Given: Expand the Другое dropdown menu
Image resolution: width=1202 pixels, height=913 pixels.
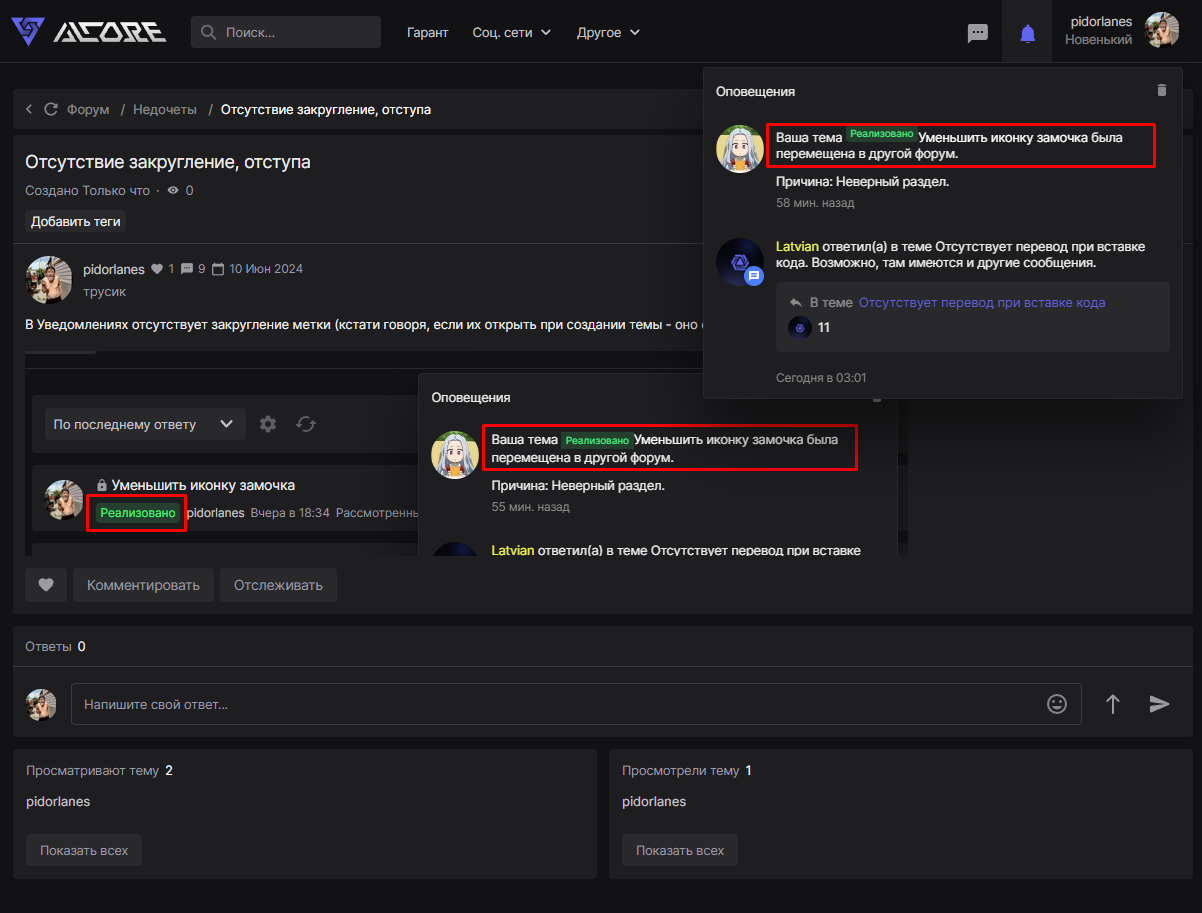Looking at the screenshot, I should click(x=608, y=33).
